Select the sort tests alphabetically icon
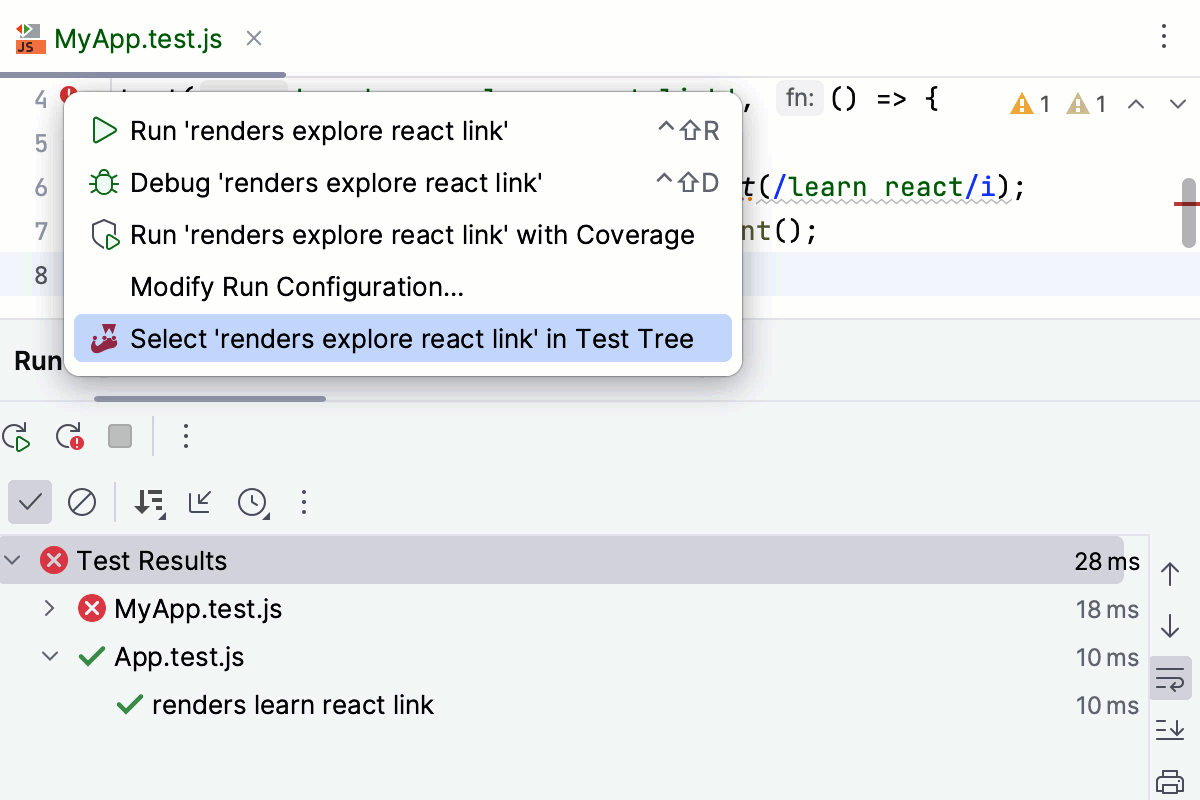The image size is (1200, 800). [x=150, y=503]
